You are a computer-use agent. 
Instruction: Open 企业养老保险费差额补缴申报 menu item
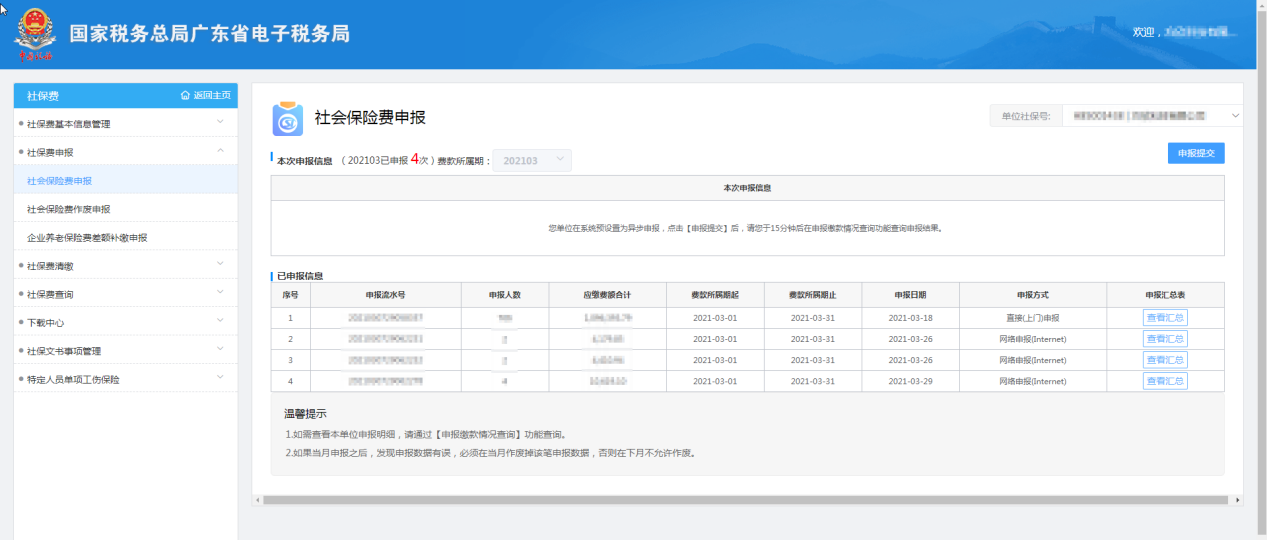87,238
